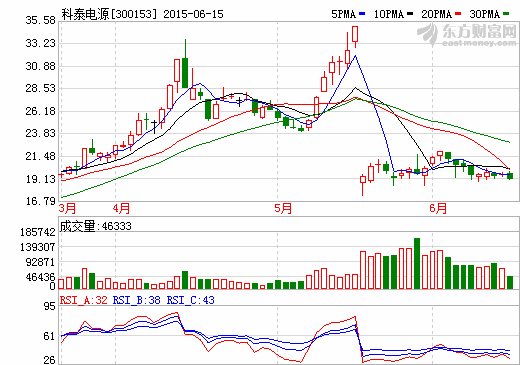Click the 92871 volume axis label
This screenshot has height=365, width=520.
coord(40,262)
